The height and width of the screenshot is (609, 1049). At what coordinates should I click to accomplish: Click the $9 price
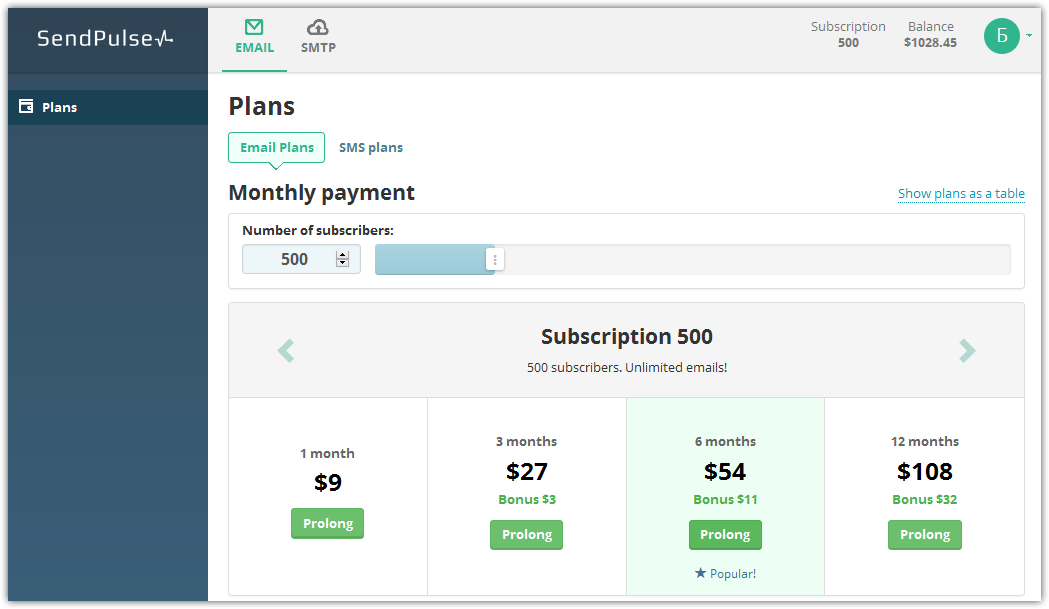[328, 482]
